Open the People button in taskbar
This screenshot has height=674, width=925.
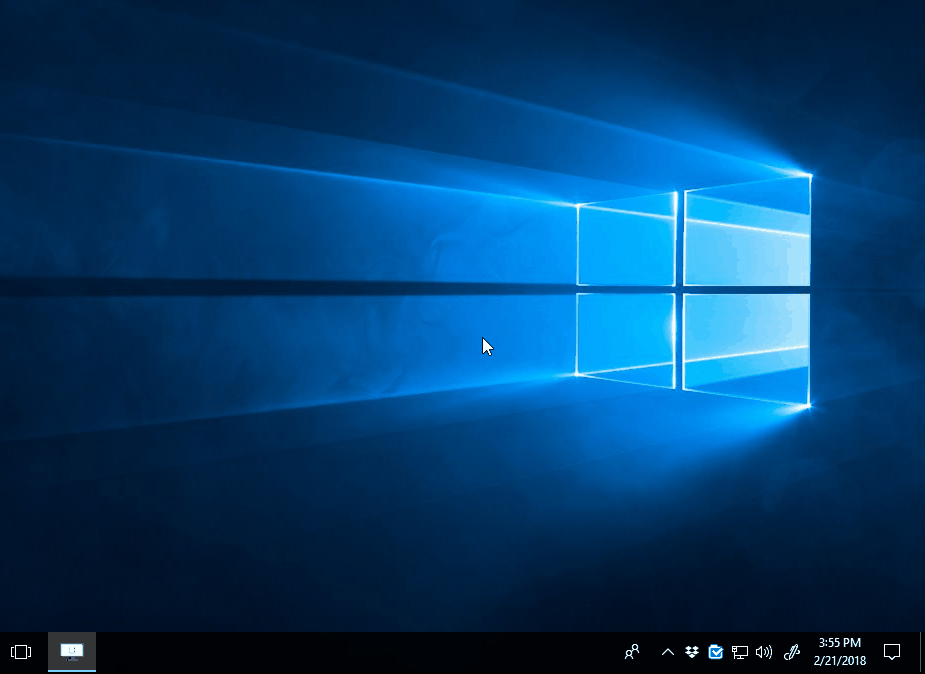pos(632,652)
